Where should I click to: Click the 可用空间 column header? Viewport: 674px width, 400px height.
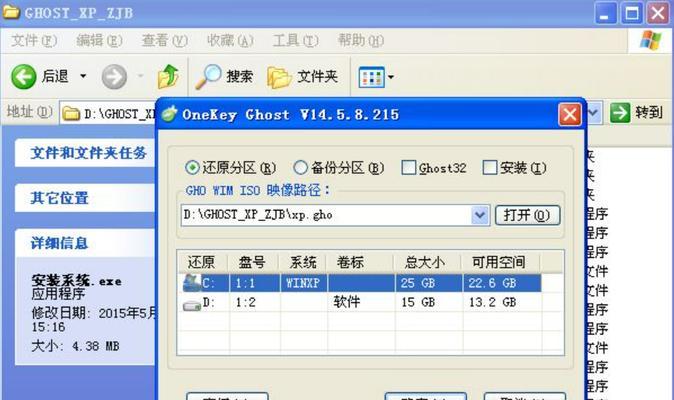501,262
